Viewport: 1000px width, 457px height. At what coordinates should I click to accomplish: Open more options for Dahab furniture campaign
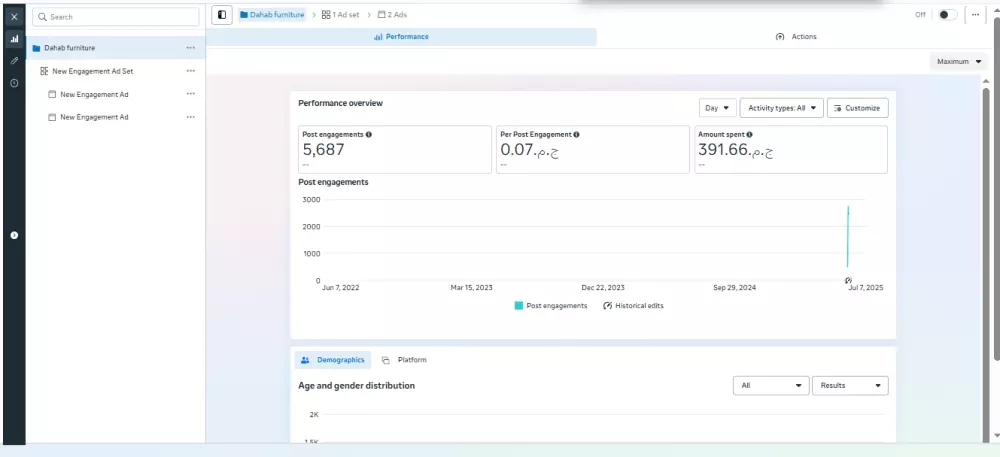191,48
